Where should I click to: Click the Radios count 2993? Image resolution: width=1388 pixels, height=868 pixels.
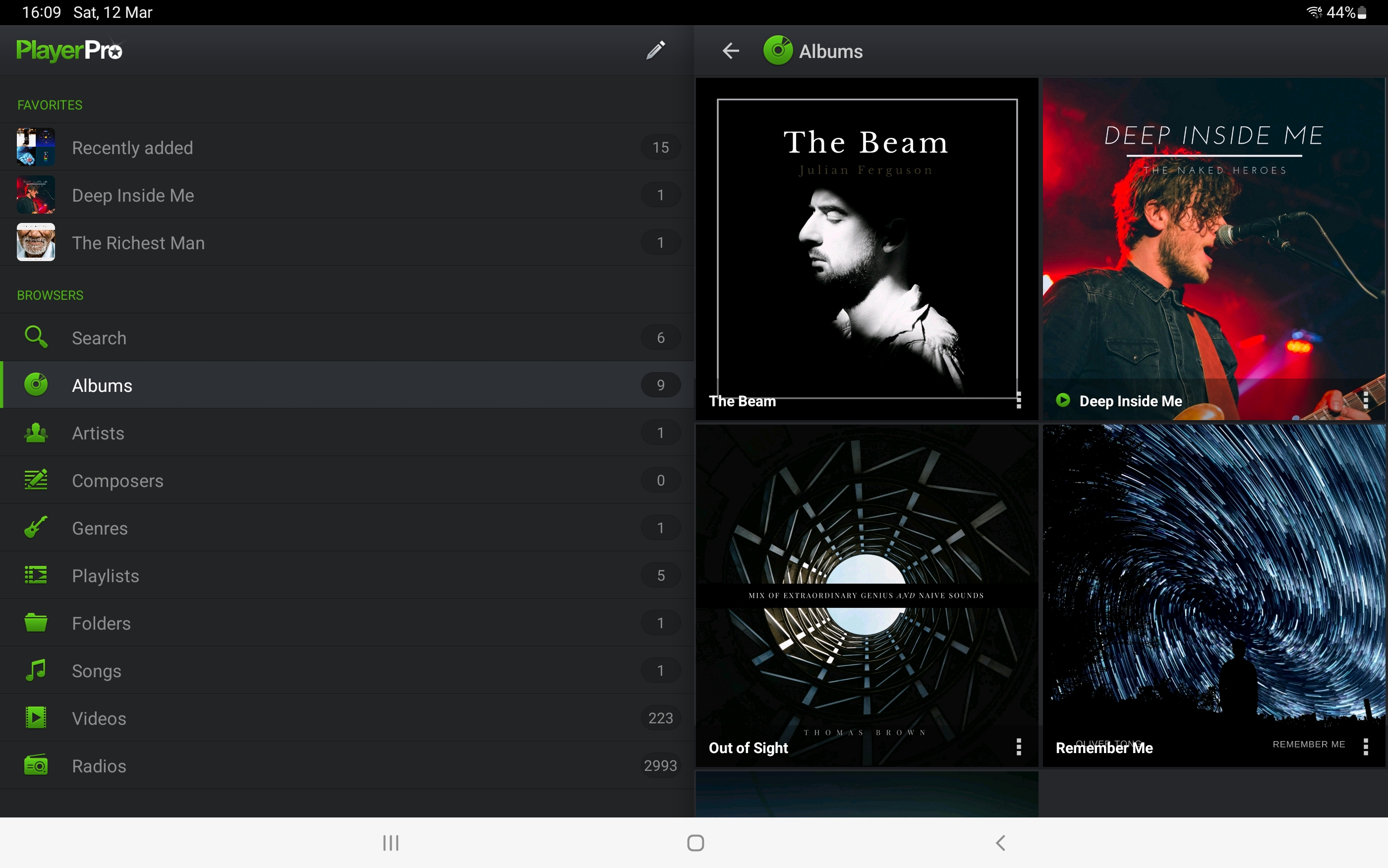click(x=660, y=765)
